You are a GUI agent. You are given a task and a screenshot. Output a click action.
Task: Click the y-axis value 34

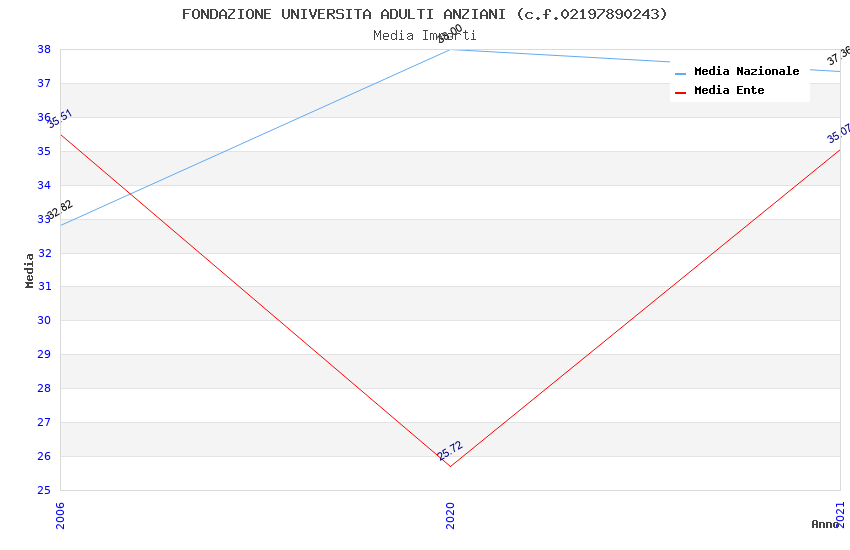[x=44, y=185]
